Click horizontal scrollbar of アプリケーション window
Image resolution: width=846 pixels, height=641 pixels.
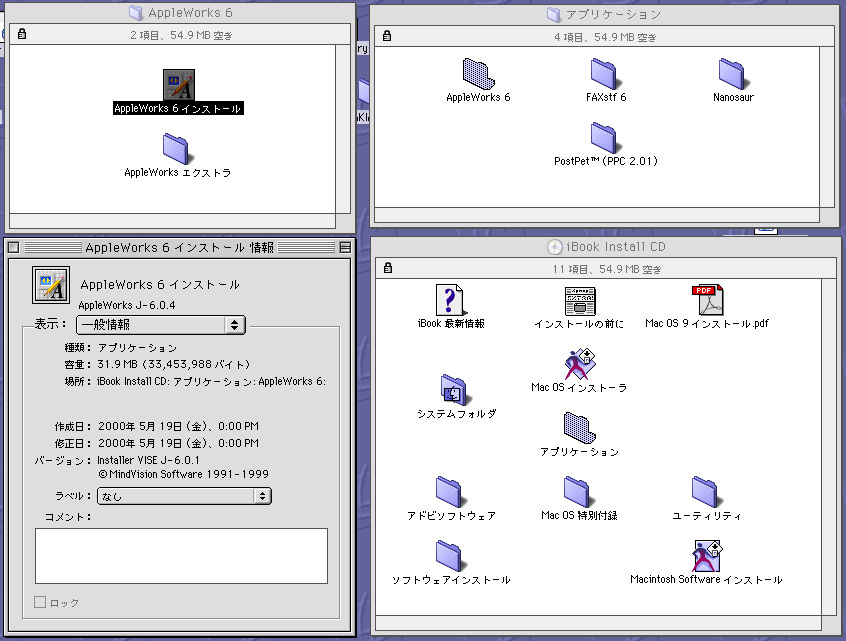pyautogui.click(x=597, y=215)
